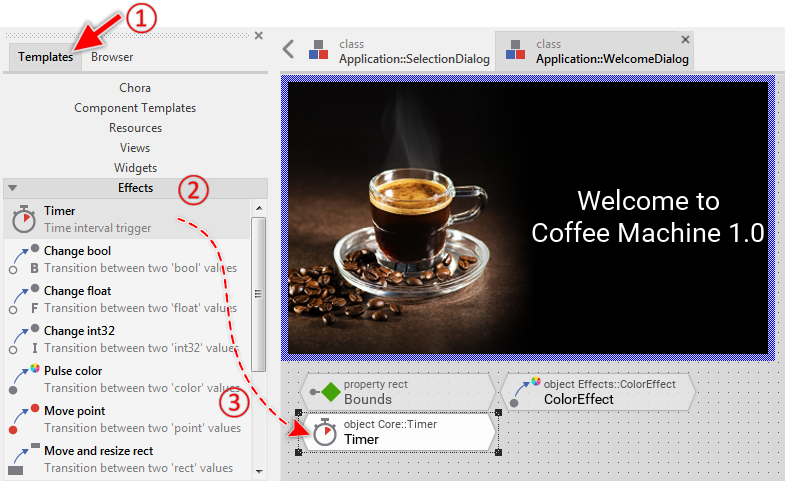Click the Move point effect icon
This screenshot has width=785, height=481.
point(22,419)
